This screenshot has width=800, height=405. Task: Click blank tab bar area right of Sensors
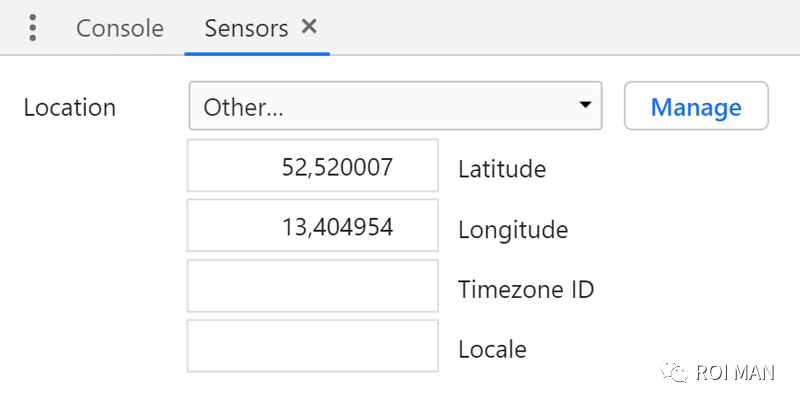pyautogui.click(x=560, y=28)
